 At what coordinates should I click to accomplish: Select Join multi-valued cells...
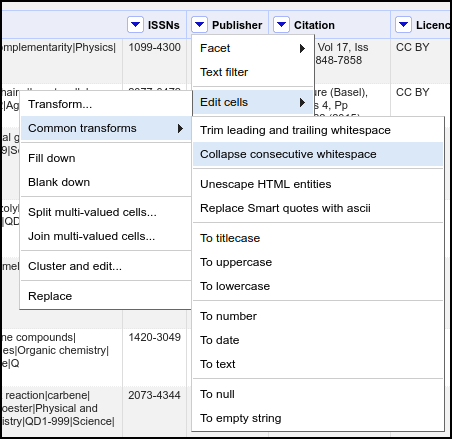point(106,236)
